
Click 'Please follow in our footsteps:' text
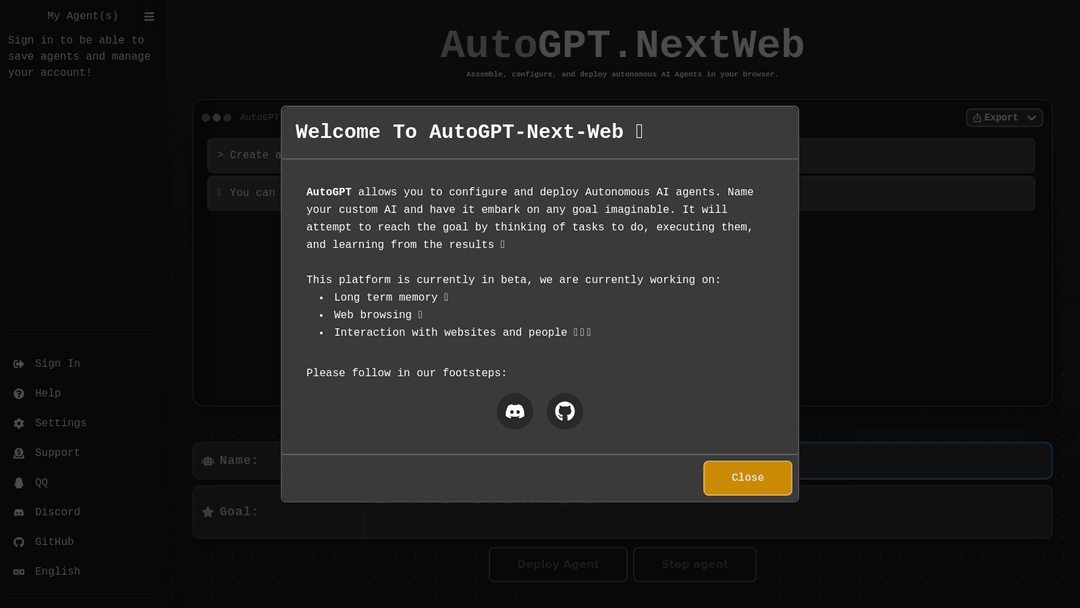tap(406, 373)
